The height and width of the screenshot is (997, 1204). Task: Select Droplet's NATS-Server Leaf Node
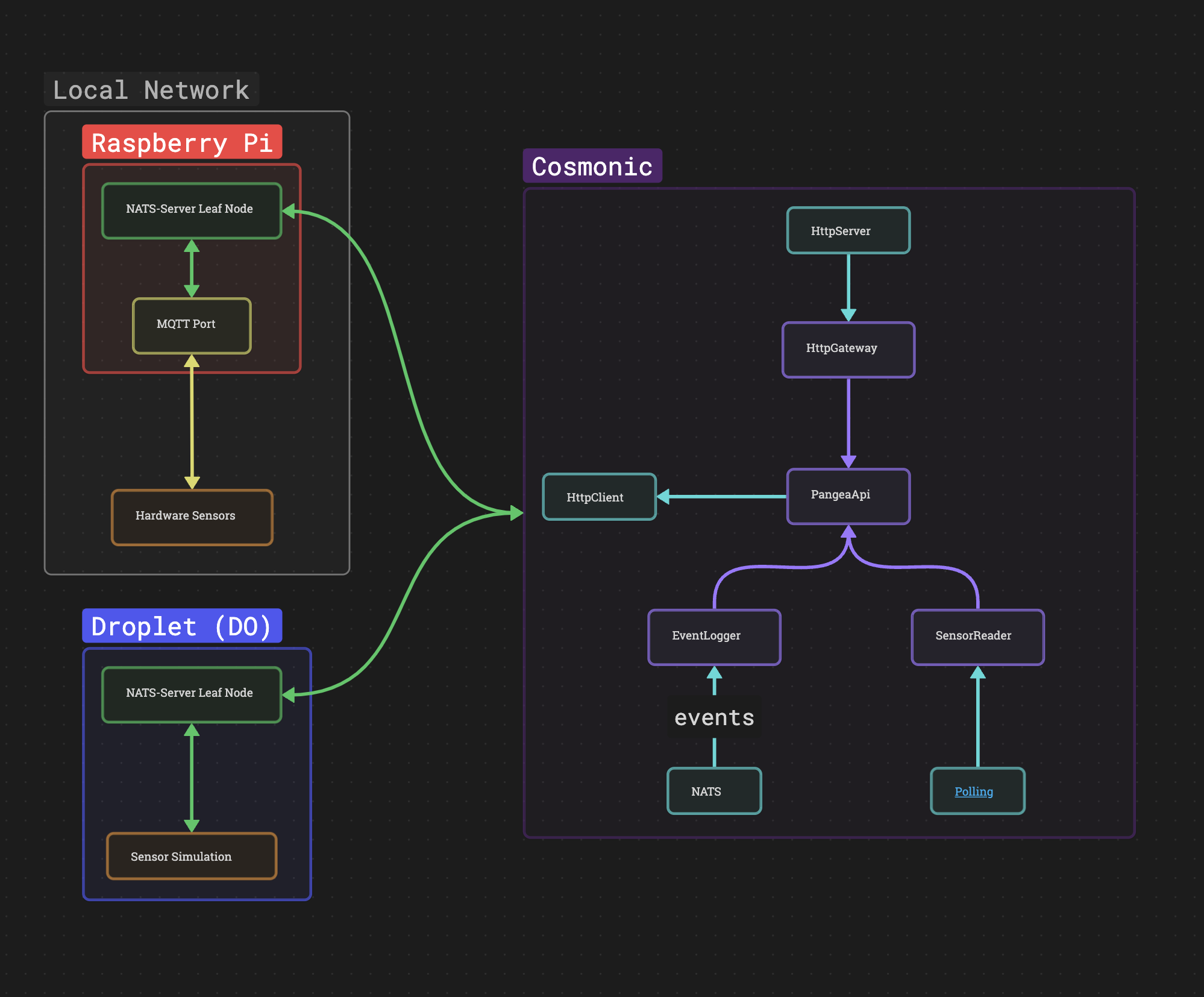(x=192, y=694)
